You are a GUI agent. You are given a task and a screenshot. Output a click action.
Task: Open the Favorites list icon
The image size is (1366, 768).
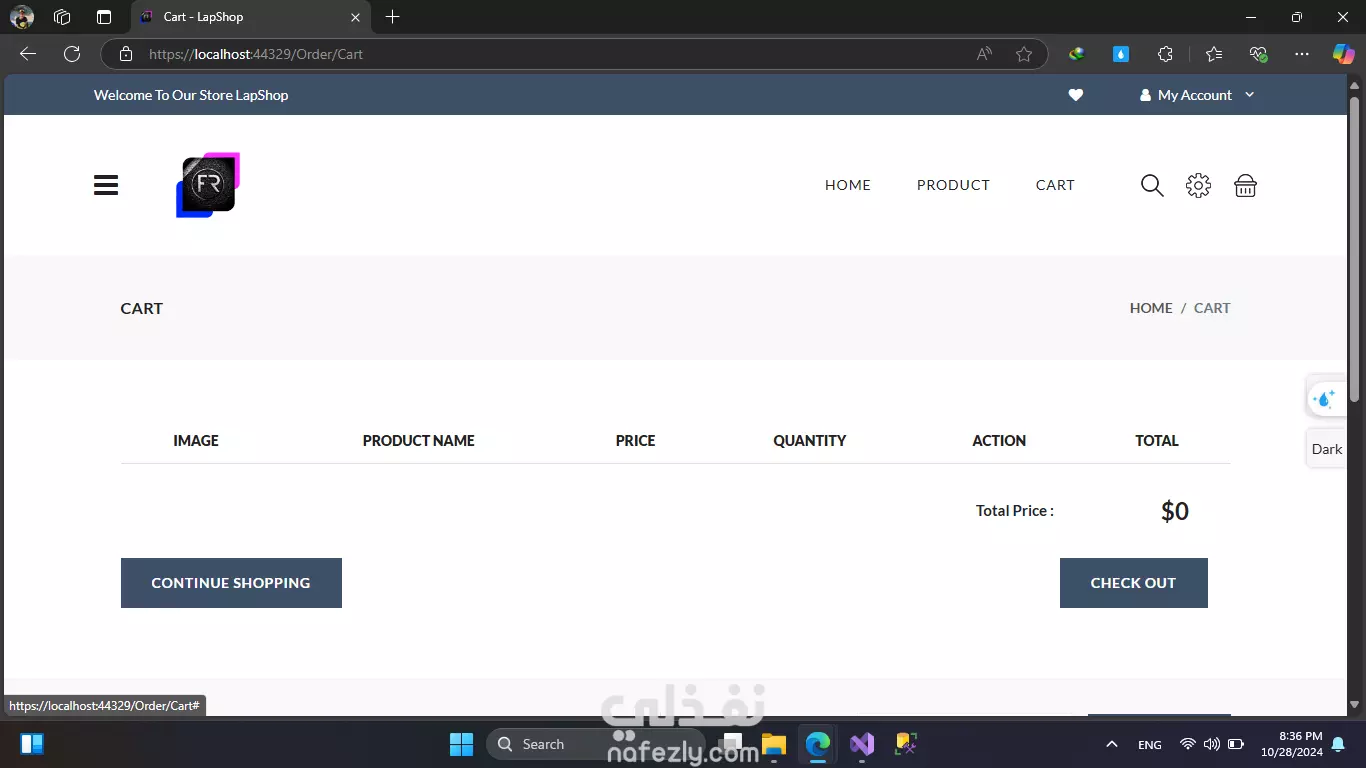click(1214, 54)
